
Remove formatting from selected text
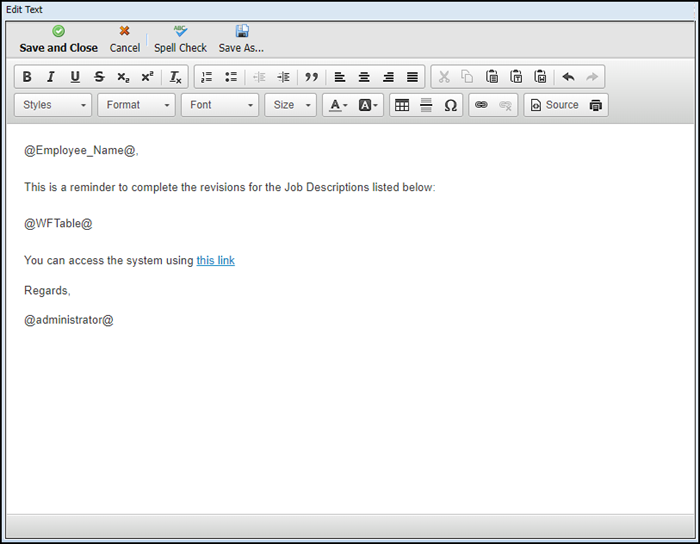pyautogui.click(x=175, y=77)
